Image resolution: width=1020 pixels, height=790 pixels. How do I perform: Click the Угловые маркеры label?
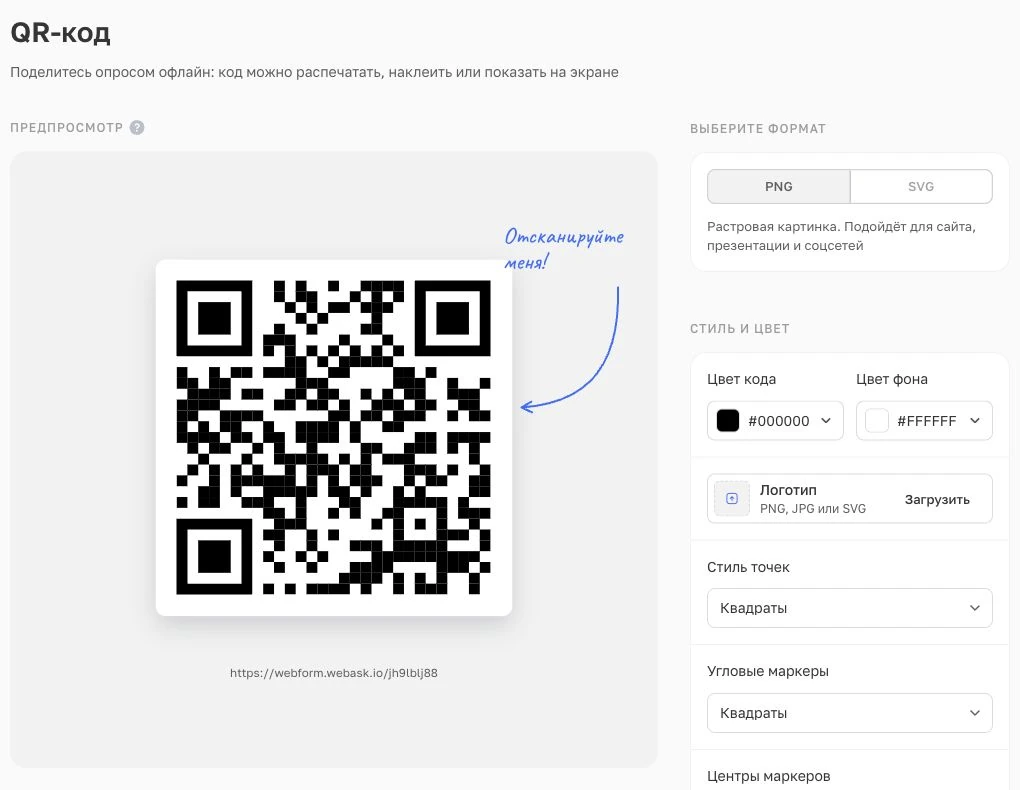click(x=768, y=672)
